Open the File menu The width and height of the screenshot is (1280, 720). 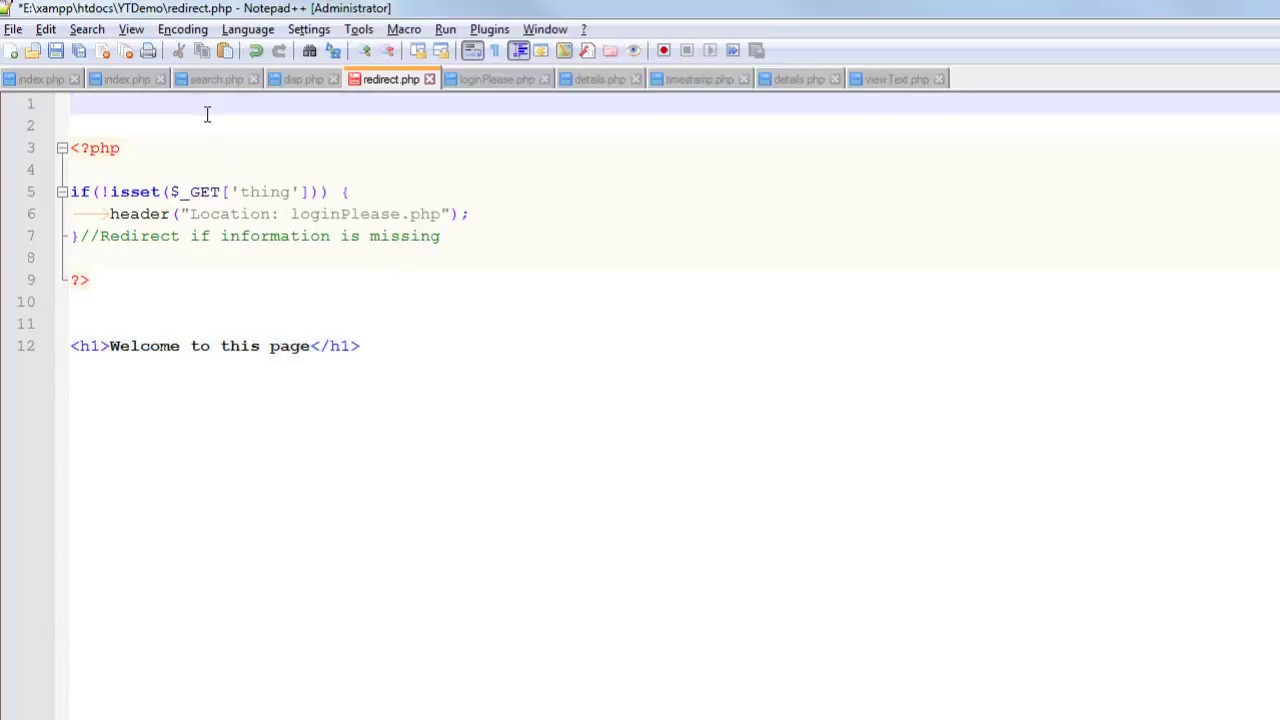point(13,29)
